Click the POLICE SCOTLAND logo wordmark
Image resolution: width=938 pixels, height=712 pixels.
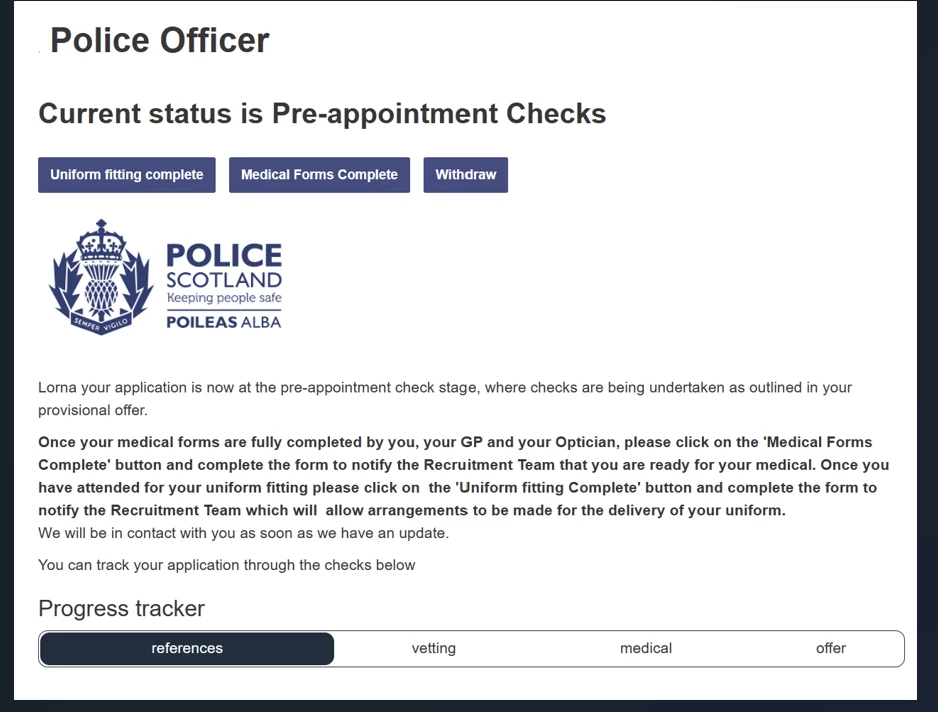(224, 266)
